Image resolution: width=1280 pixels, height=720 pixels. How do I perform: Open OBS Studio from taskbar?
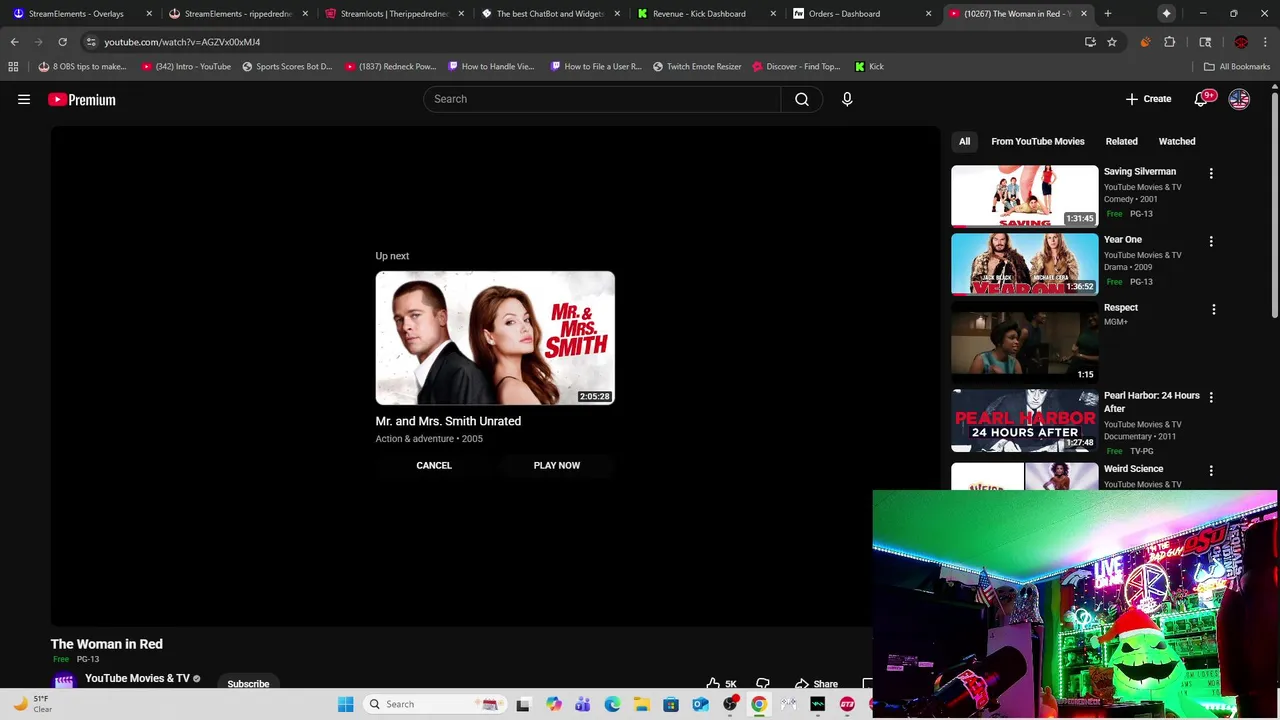730,704
